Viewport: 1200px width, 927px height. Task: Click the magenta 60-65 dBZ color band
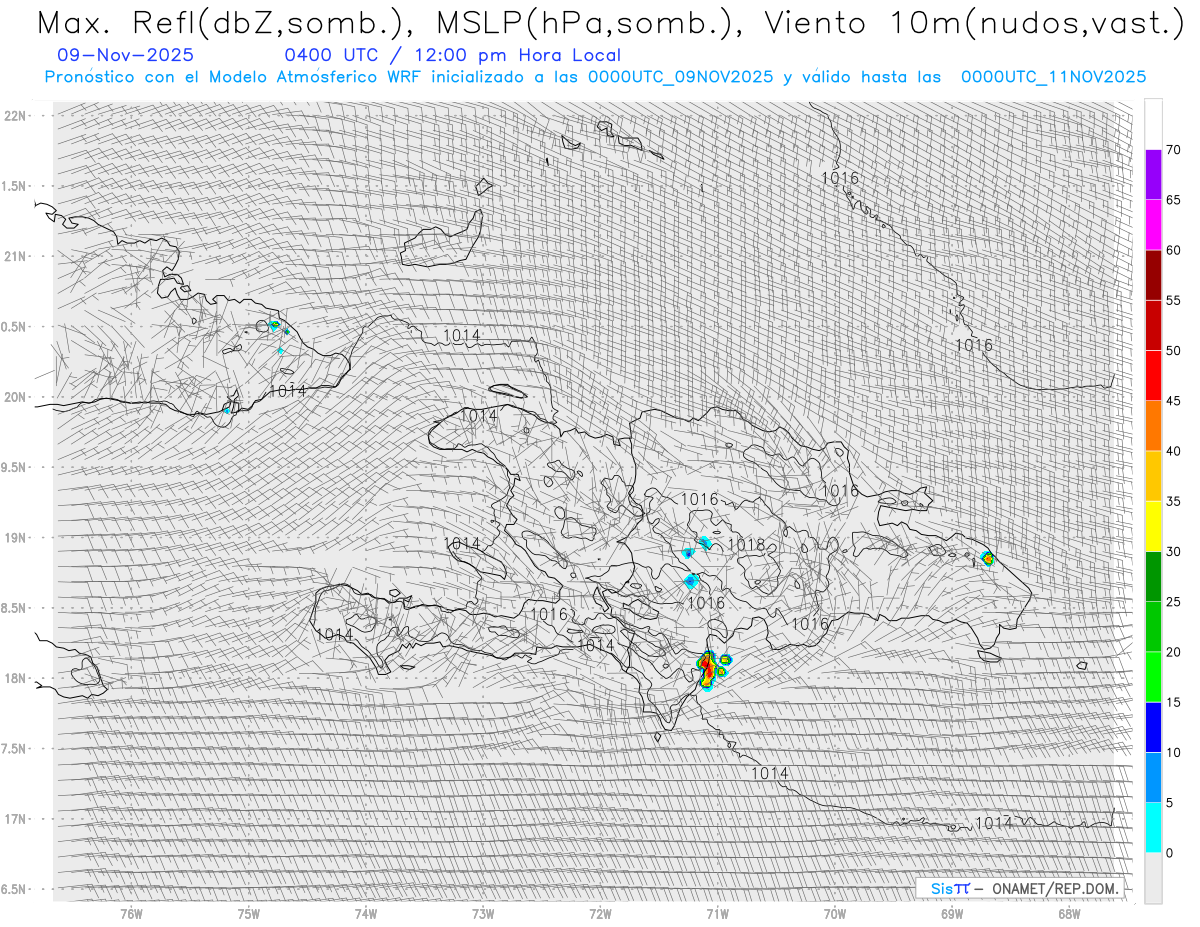point(1153,225)
